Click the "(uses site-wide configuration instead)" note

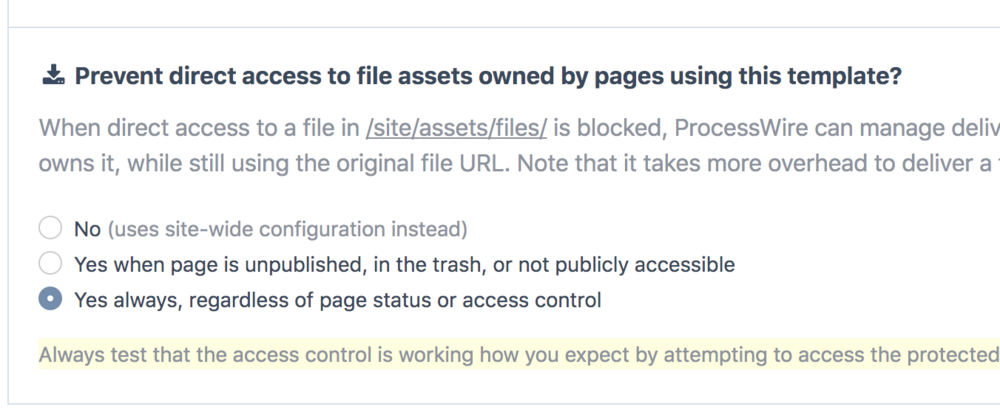coord(286,230)
